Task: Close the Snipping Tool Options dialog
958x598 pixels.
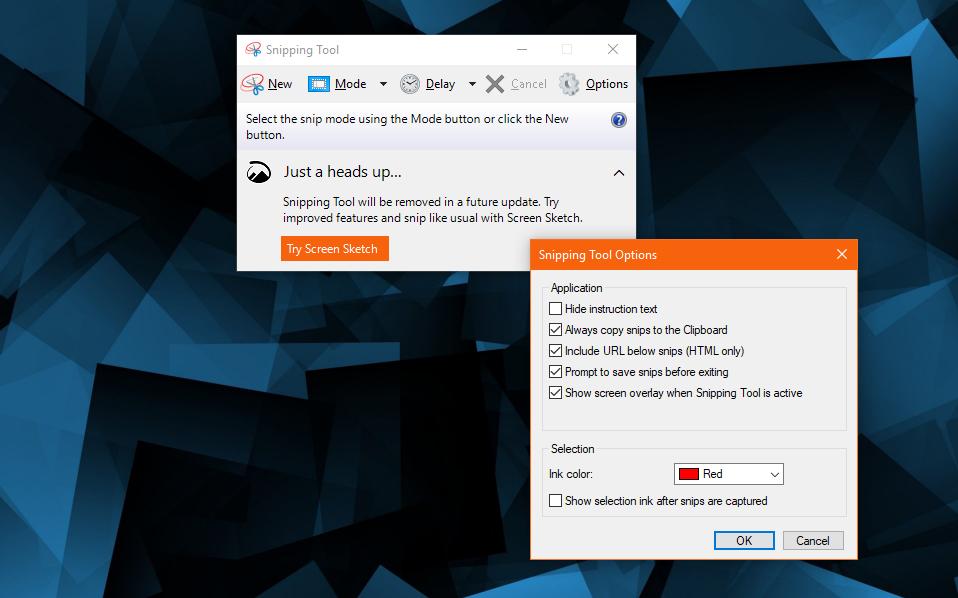Action: tap(842, 254)
